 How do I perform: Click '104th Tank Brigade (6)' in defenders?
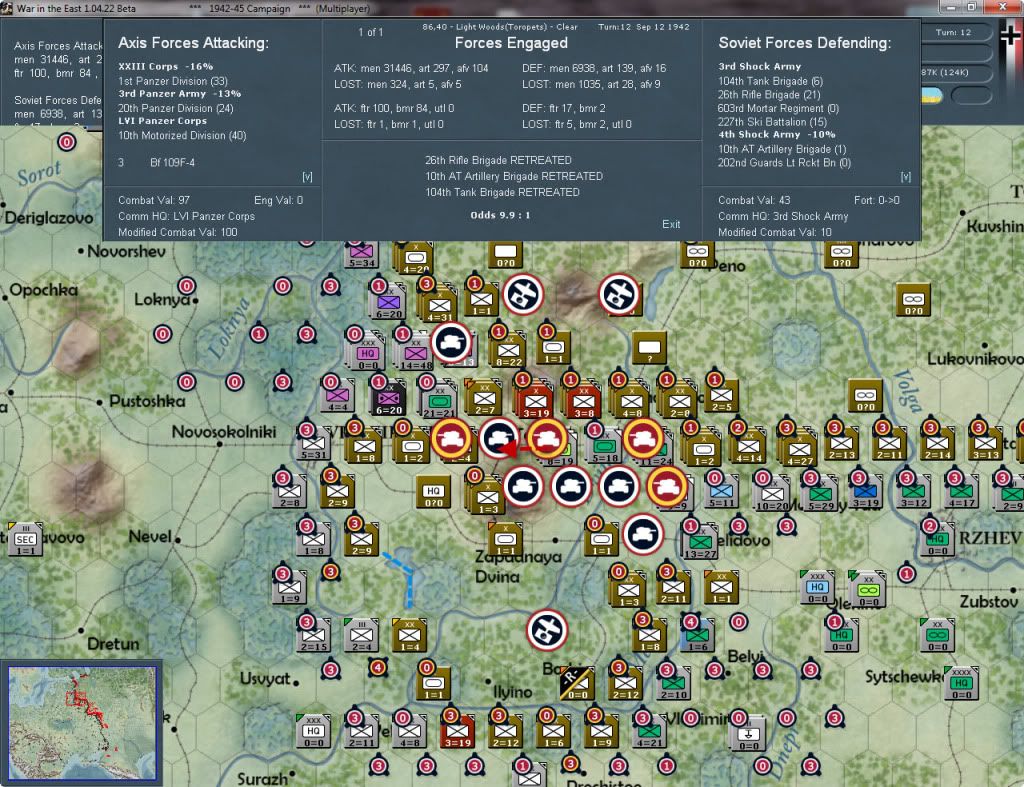[770, 81]
